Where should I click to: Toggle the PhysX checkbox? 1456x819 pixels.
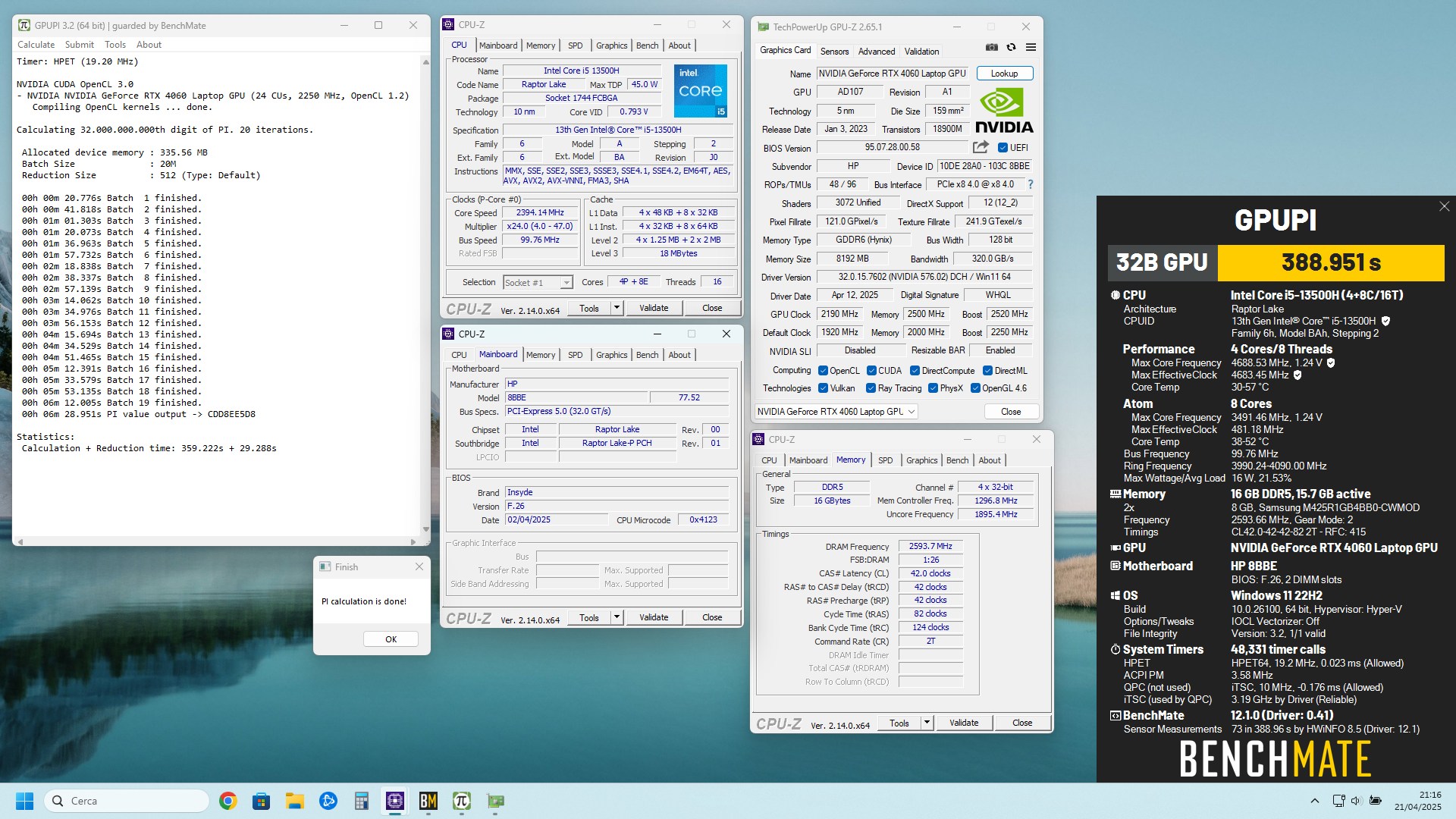[933, 388]
